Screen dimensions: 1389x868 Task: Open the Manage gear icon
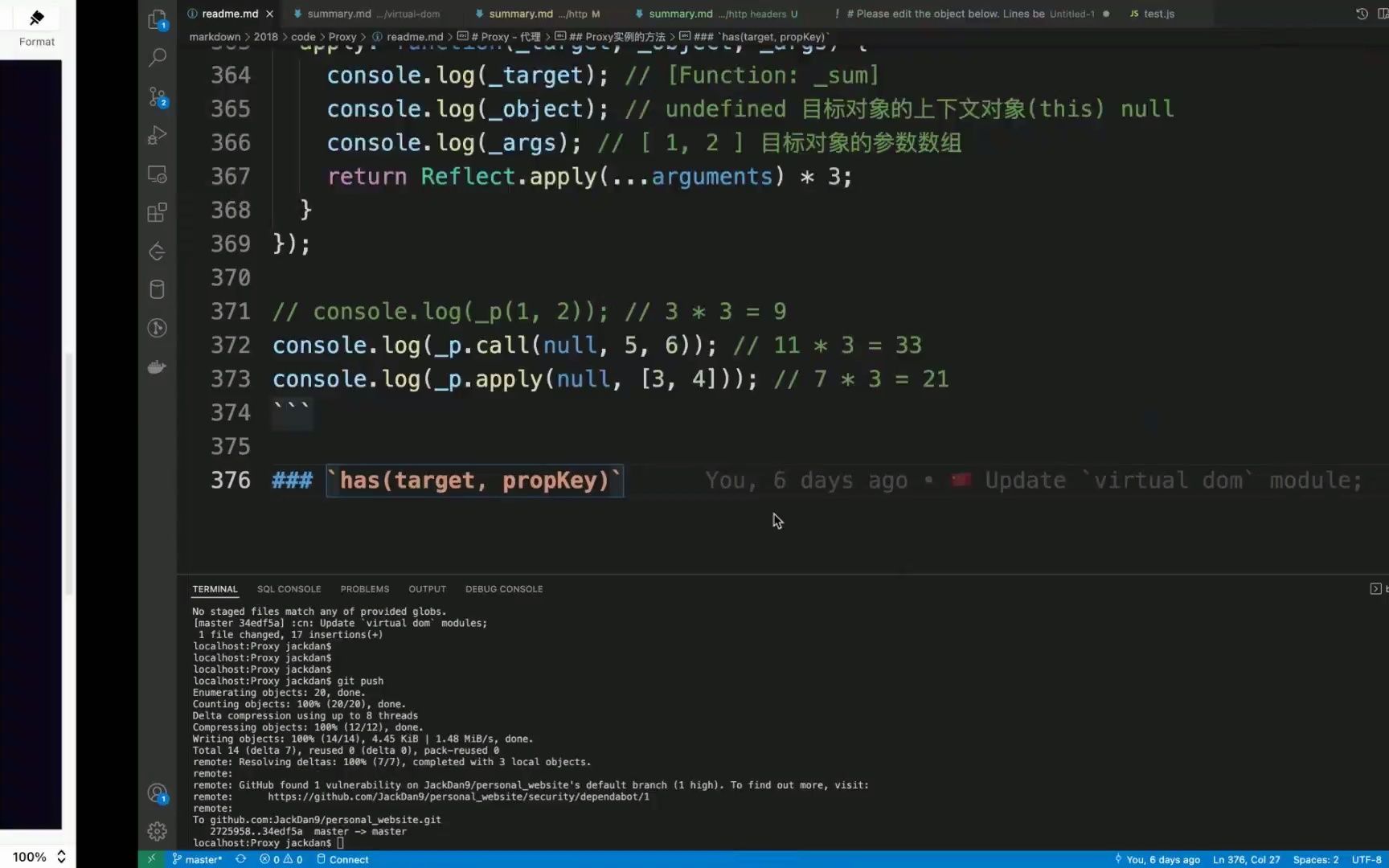tap(158, 831)
